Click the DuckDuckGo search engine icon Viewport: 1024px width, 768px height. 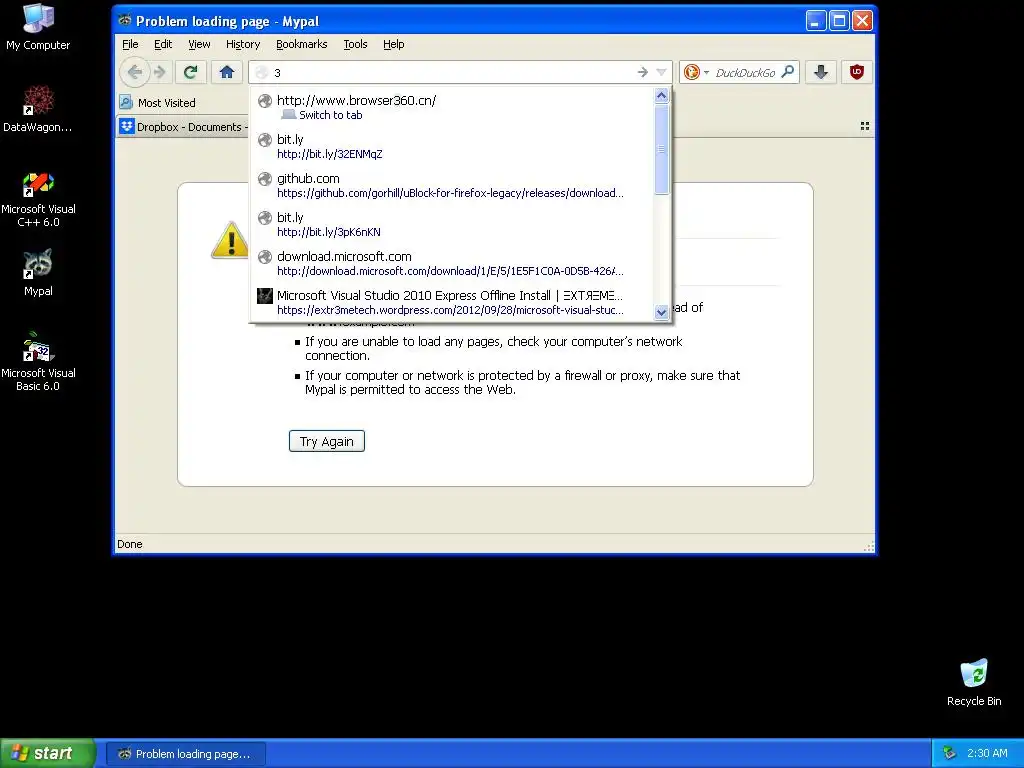(x=692, y=72)
